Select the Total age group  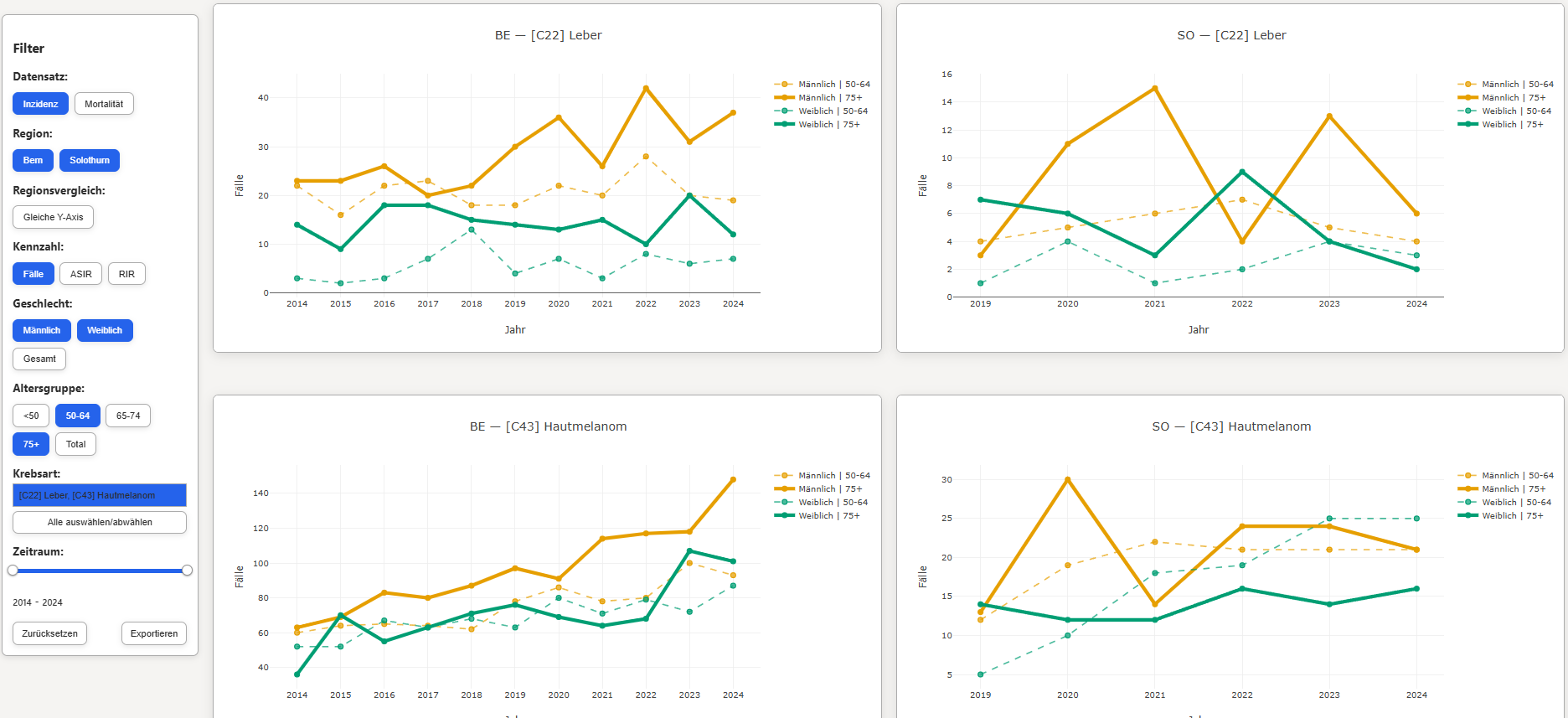(76, 444)
